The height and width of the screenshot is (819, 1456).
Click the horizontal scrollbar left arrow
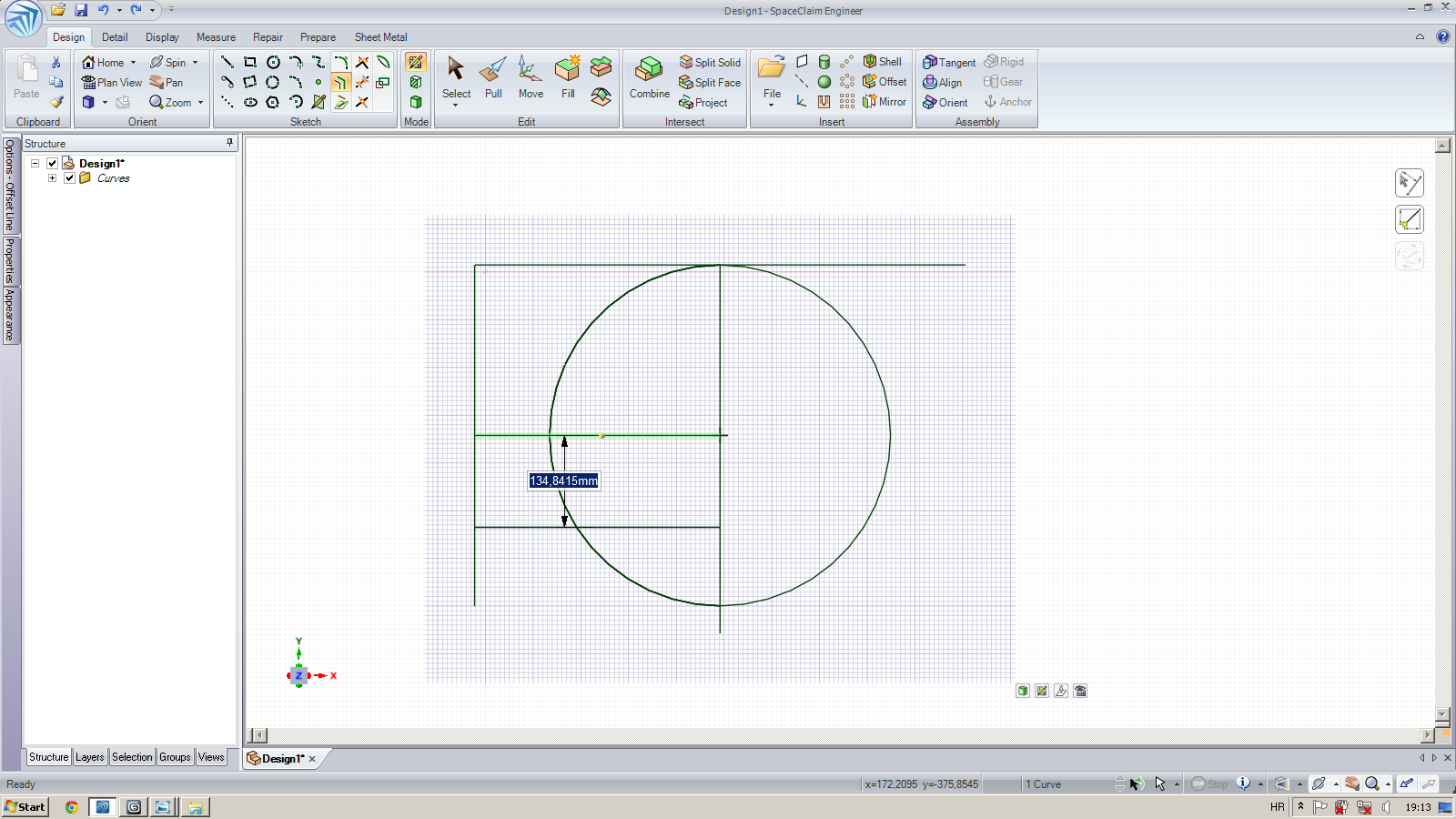(259, 735)
